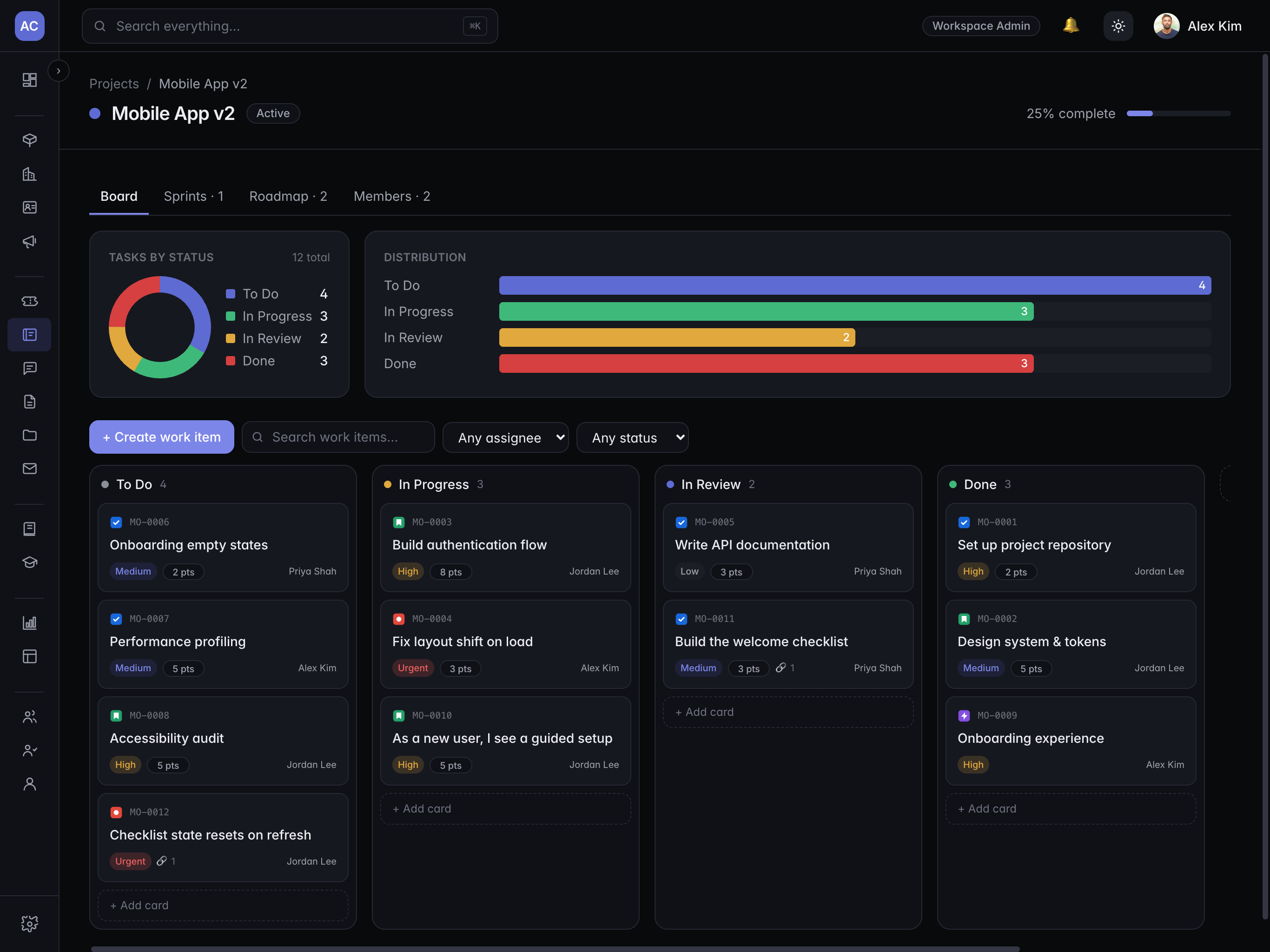Open the buildings companies sidebar icon
This screenshot has height=952, width=1270.
[x=29, y=174]
